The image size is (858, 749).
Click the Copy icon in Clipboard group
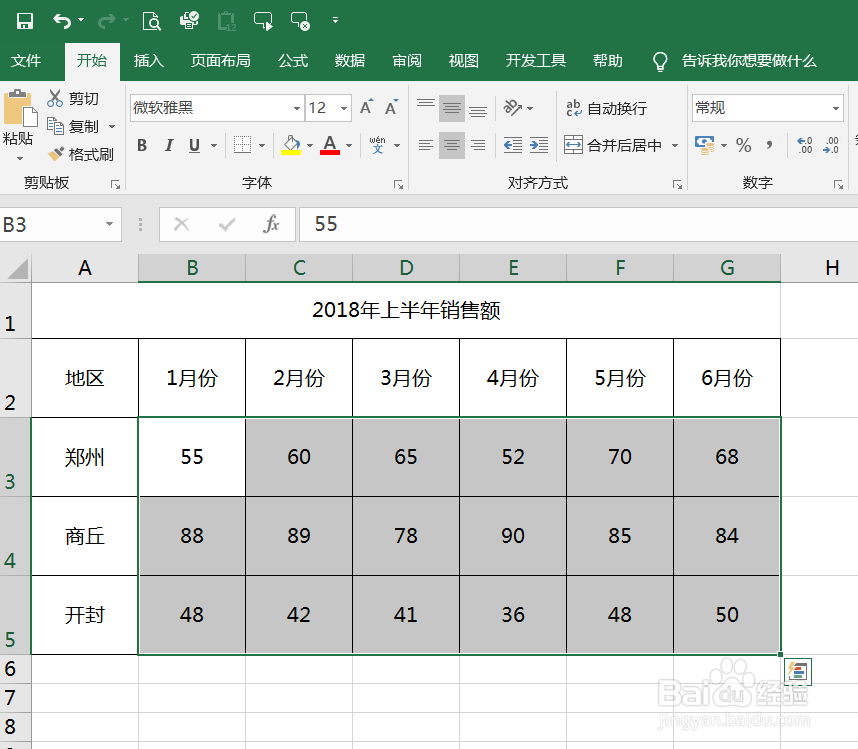click(x=62, y=126)
